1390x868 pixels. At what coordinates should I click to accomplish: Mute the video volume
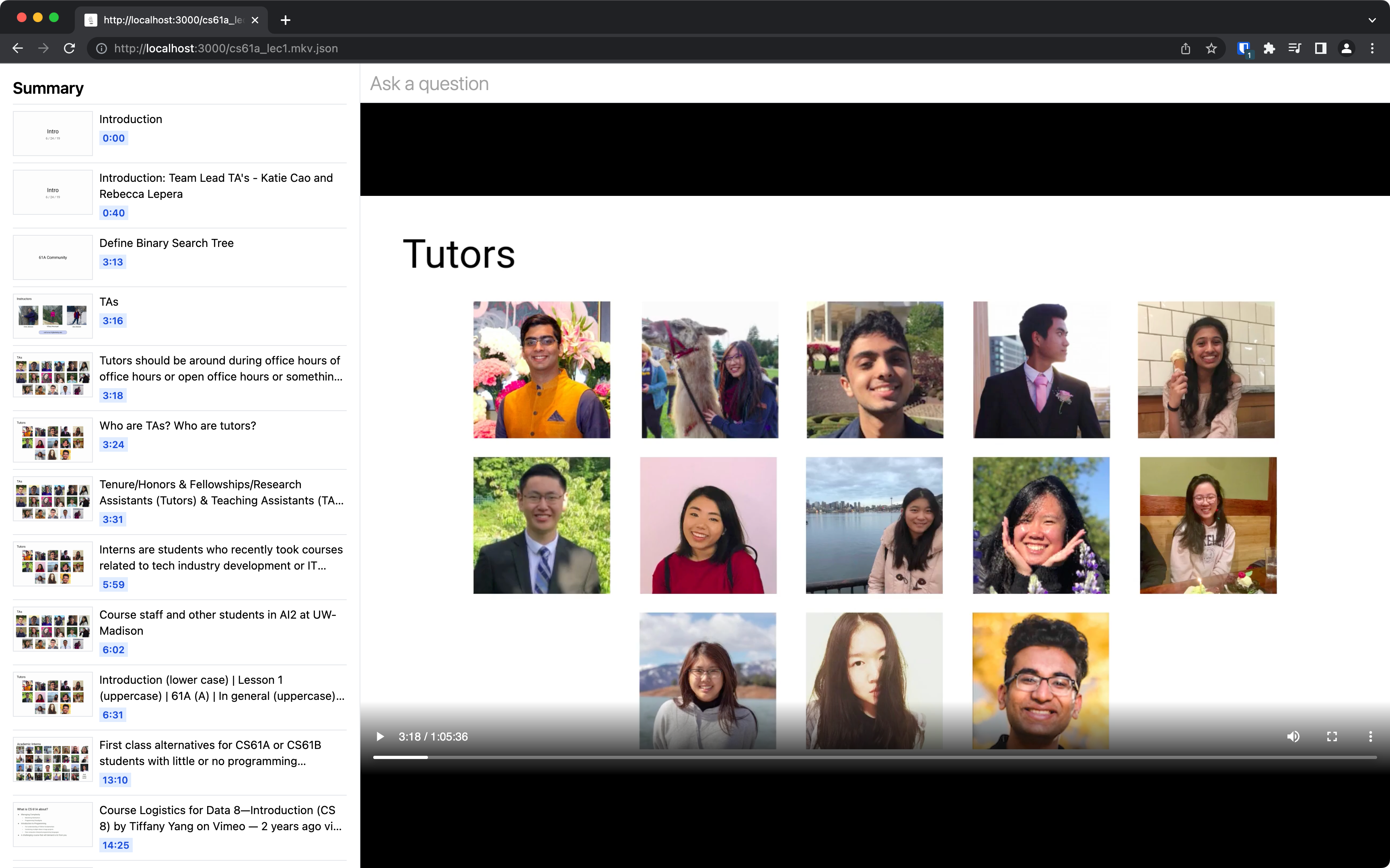pos(1293,736)
